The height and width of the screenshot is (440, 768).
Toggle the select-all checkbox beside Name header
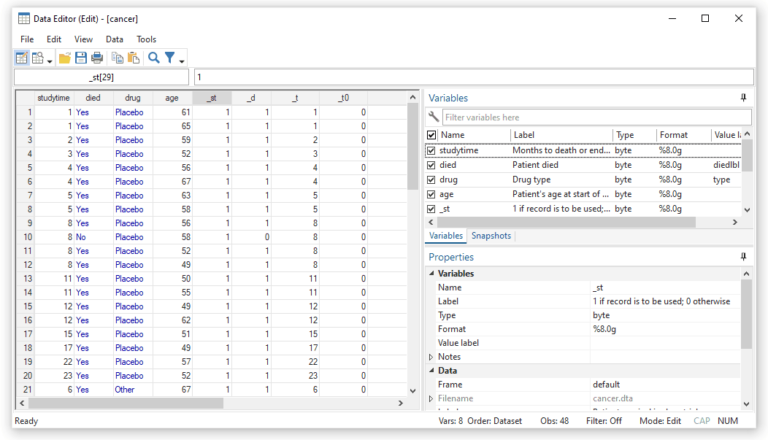click(x=432, y=135)
